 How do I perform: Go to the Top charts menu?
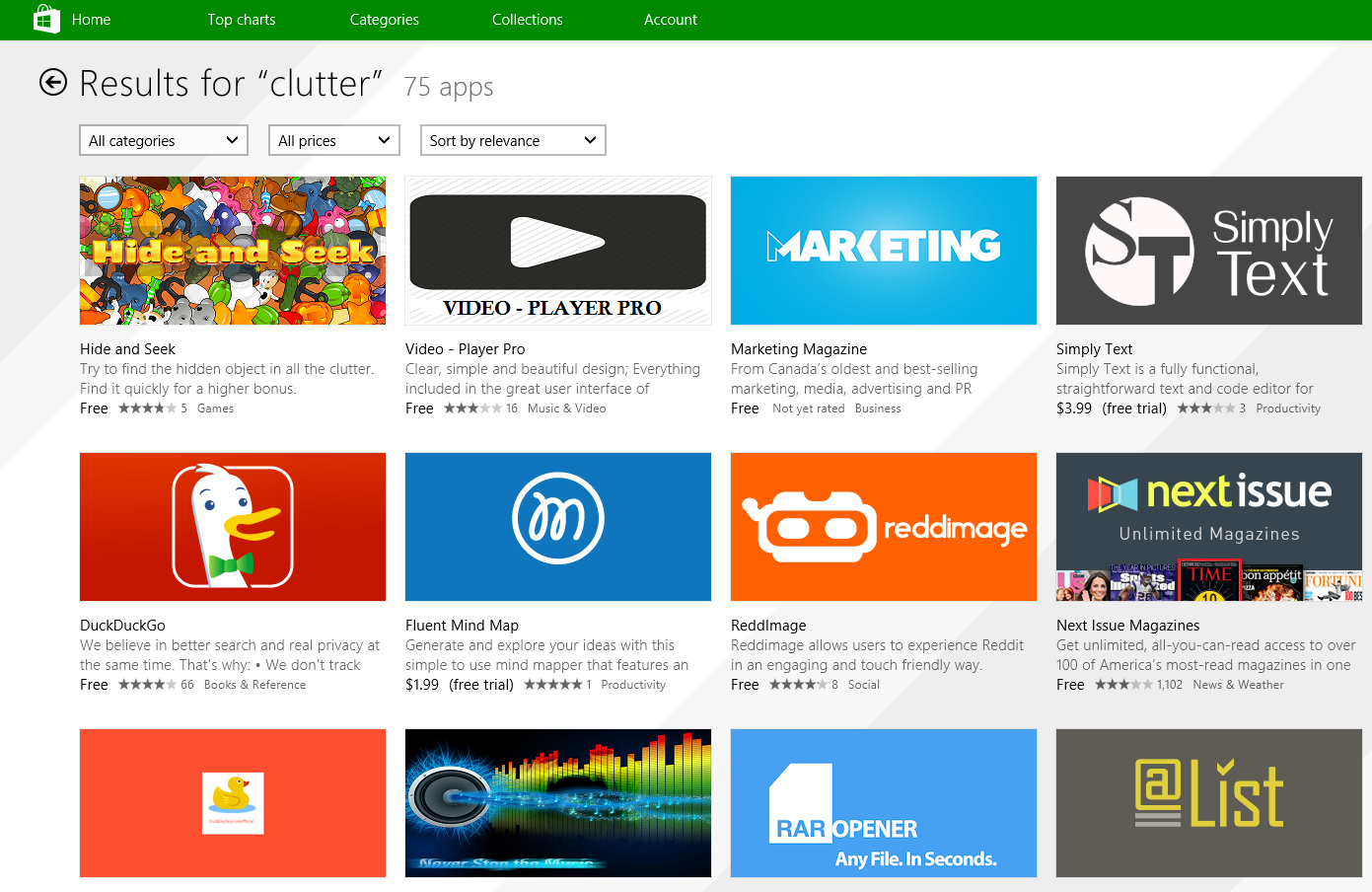242,20
